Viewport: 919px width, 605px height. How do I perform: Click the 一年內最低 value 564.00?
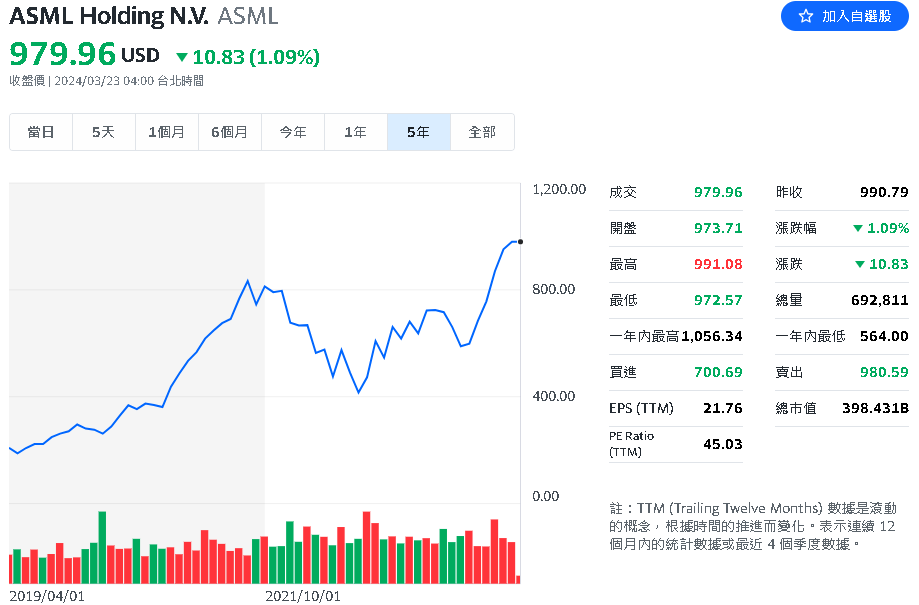(x=884, y=337)
